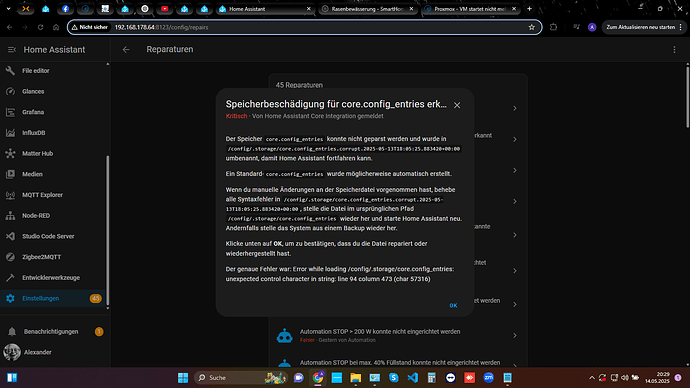
Task: Expand repair row ending 'et werden' chevron
Action: (514, 304)
